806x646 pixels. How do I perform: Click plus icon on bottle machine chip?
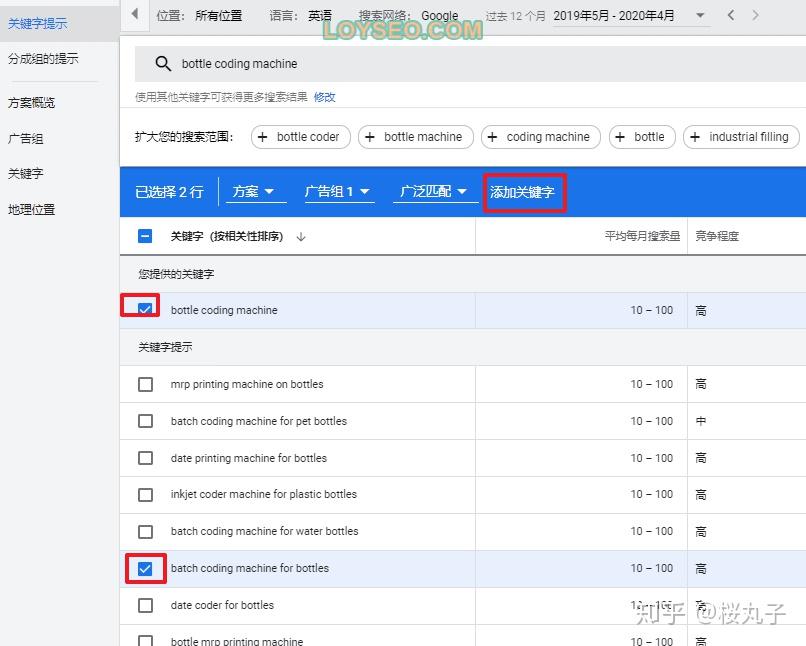pyautogui.click(x=369, y=137)
